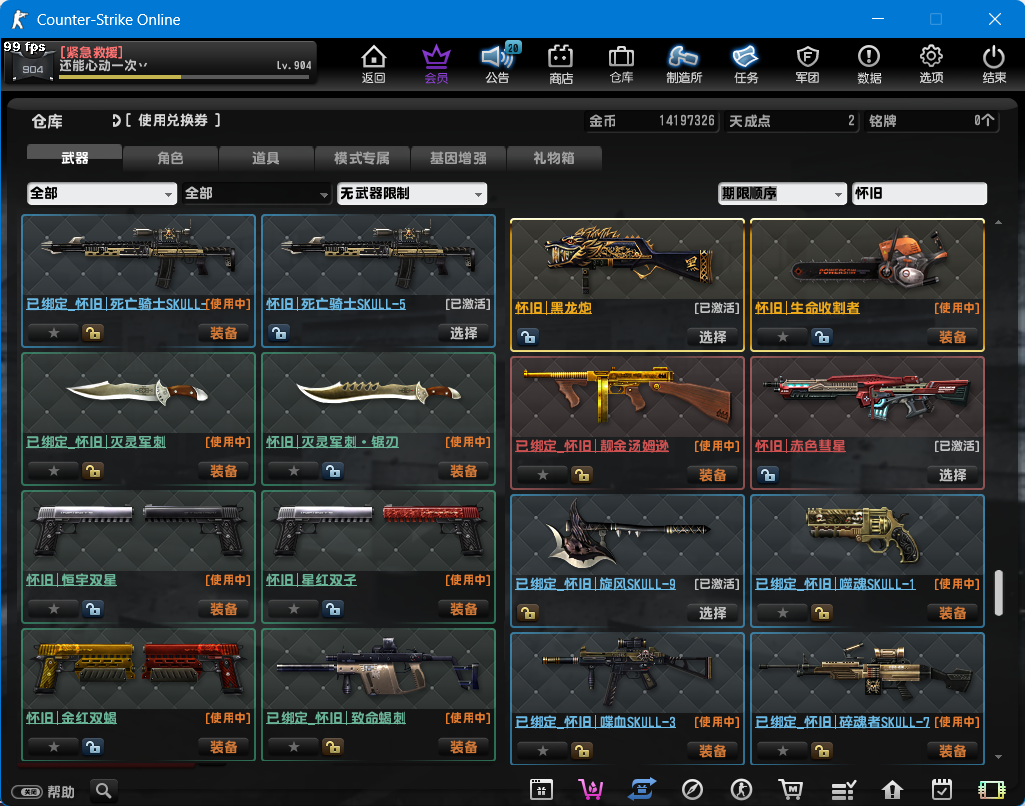Click scroll down arrow of inventory list
Image resolution: width=1025 pixels, height=806 pixels.
998,757
